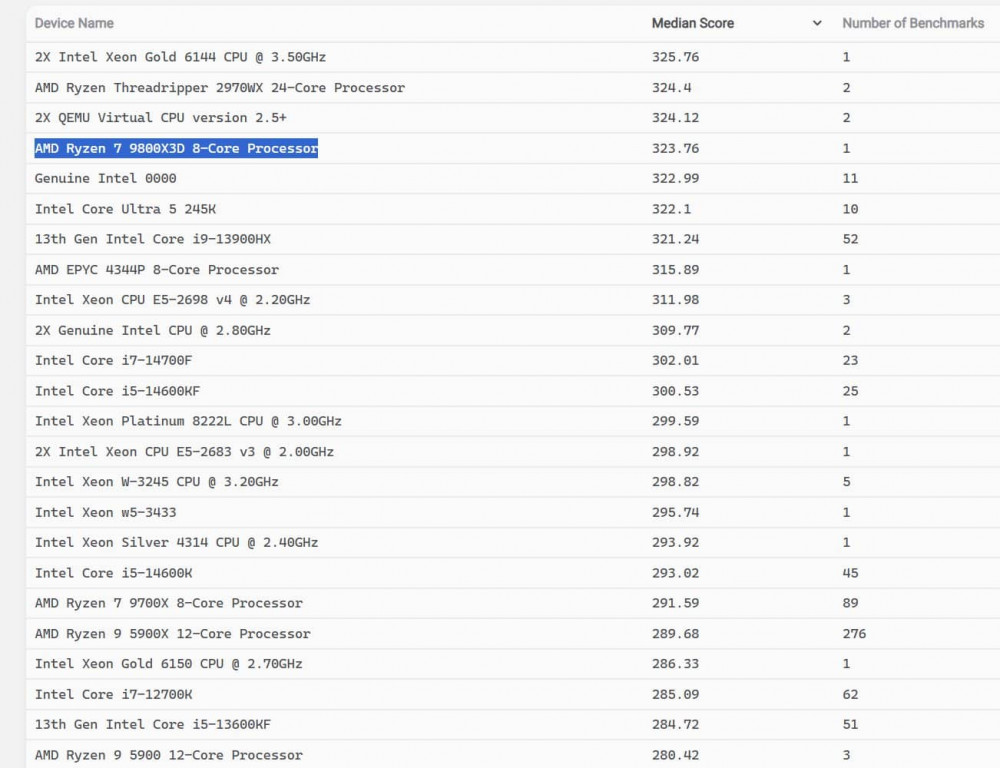The image size is (1000, 768).
Task: Click benchmark count 52 for i9-13900HX
Action: [850, 239]
